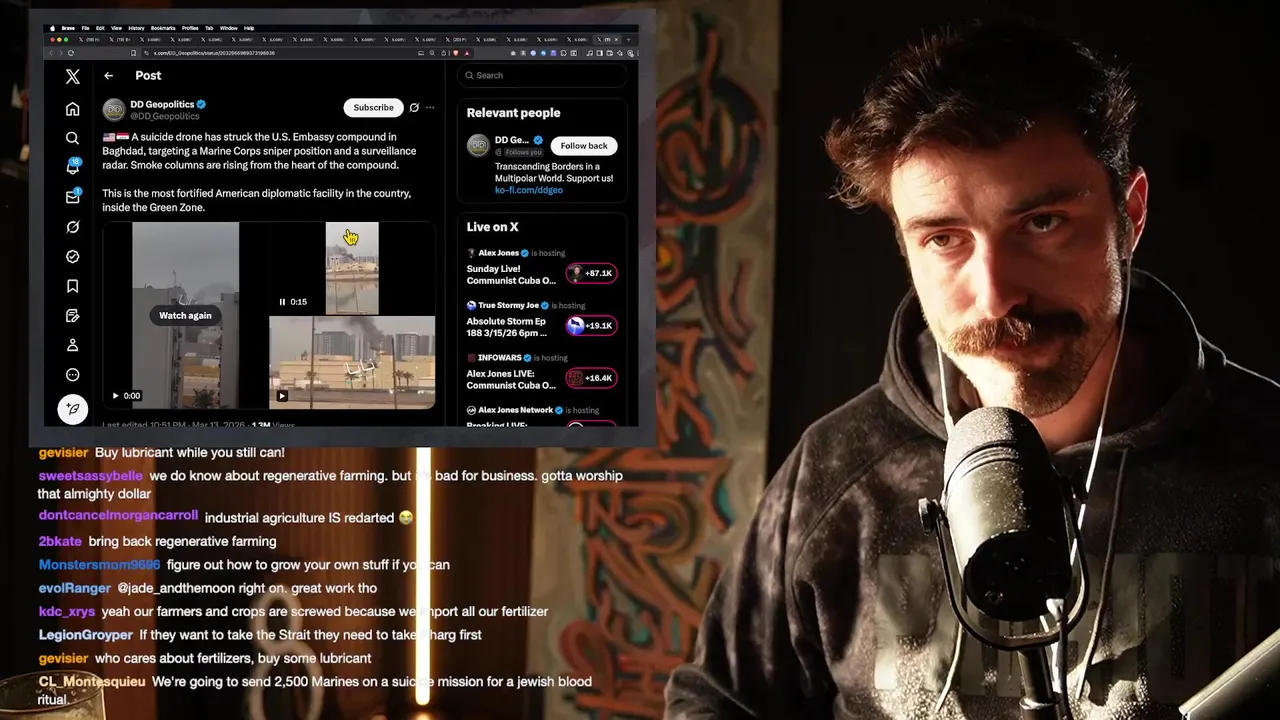
Task: Open the @DD_Geopolitics handle link
Action: click(165, 117)
